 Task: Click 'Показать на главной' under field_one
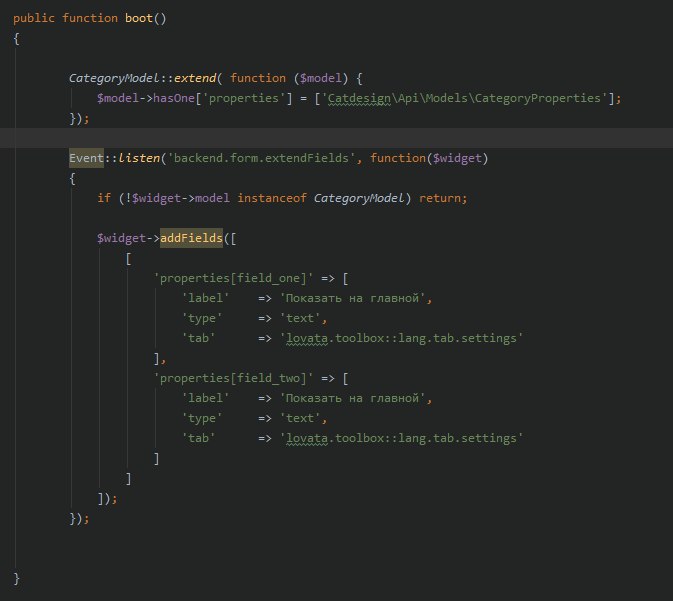point(352,298)
